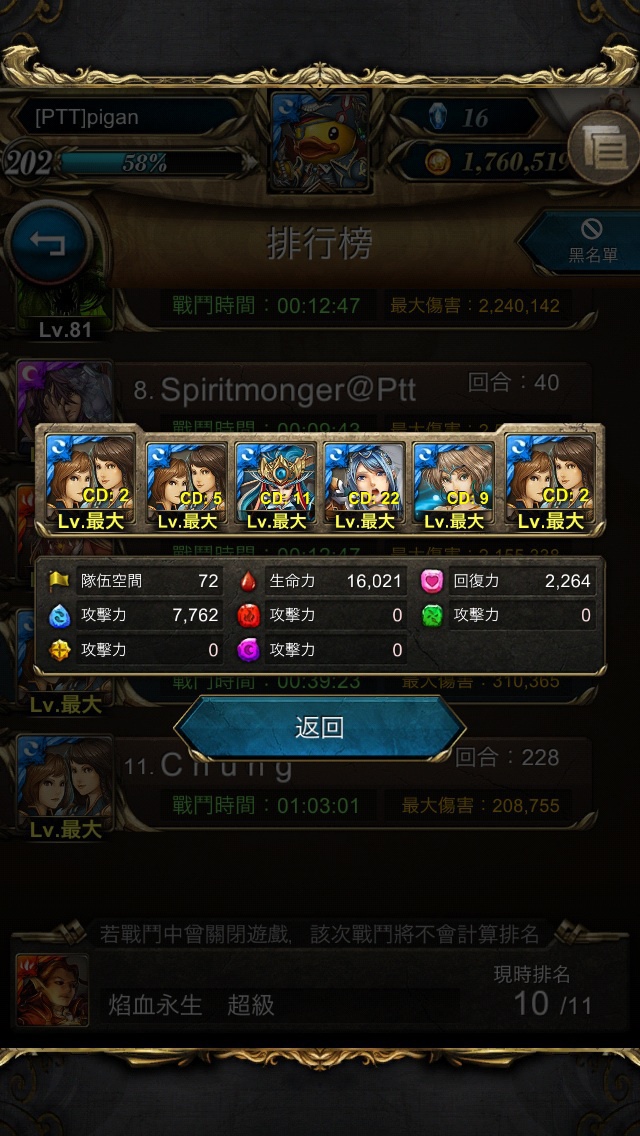Tap the purple dark attack icon
This screenshot has width=640, height=1136.
click(249, 650)
